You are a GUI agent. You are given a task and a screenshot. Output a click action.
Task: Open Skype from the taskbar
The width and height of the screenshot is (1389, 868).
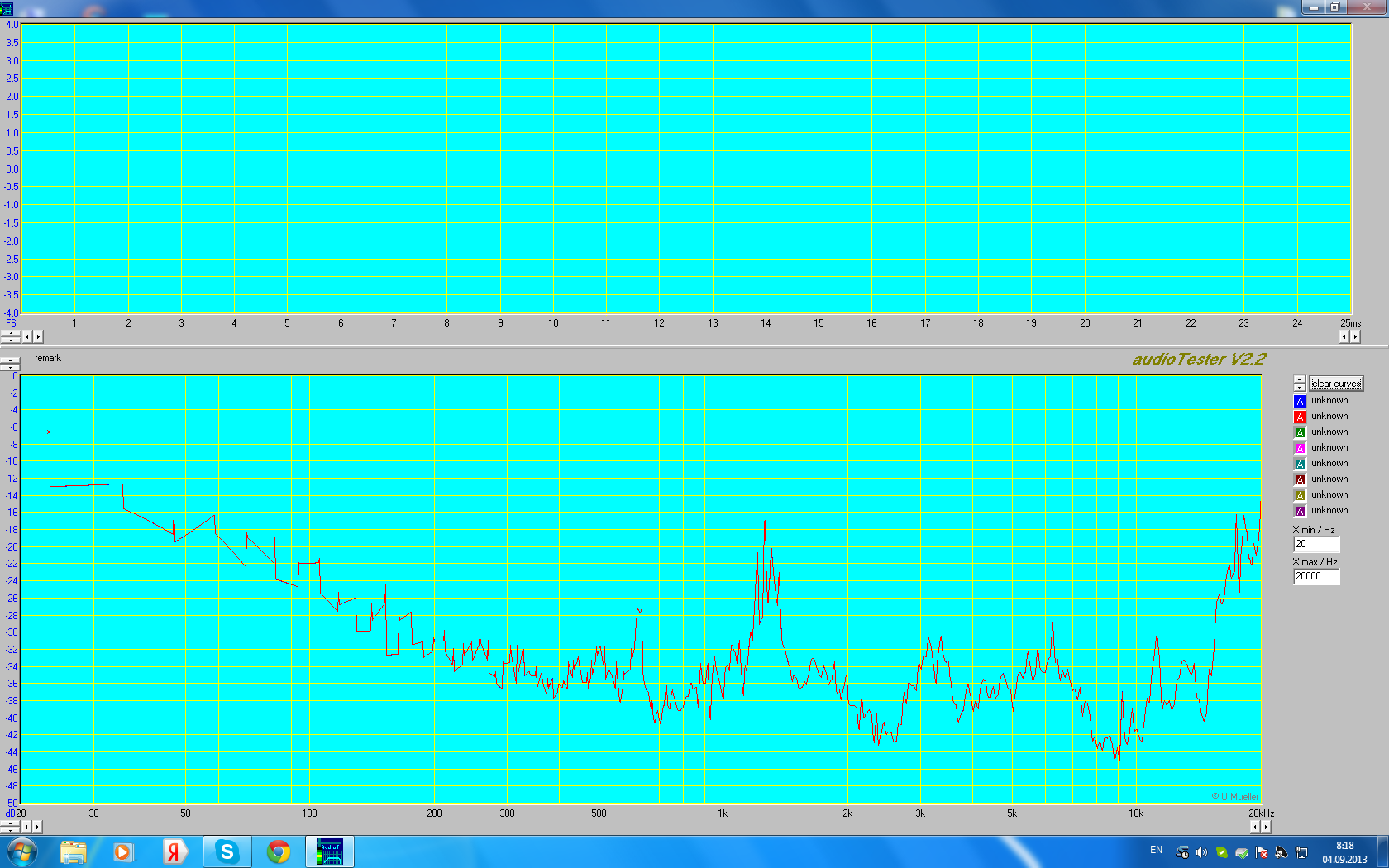227,851
